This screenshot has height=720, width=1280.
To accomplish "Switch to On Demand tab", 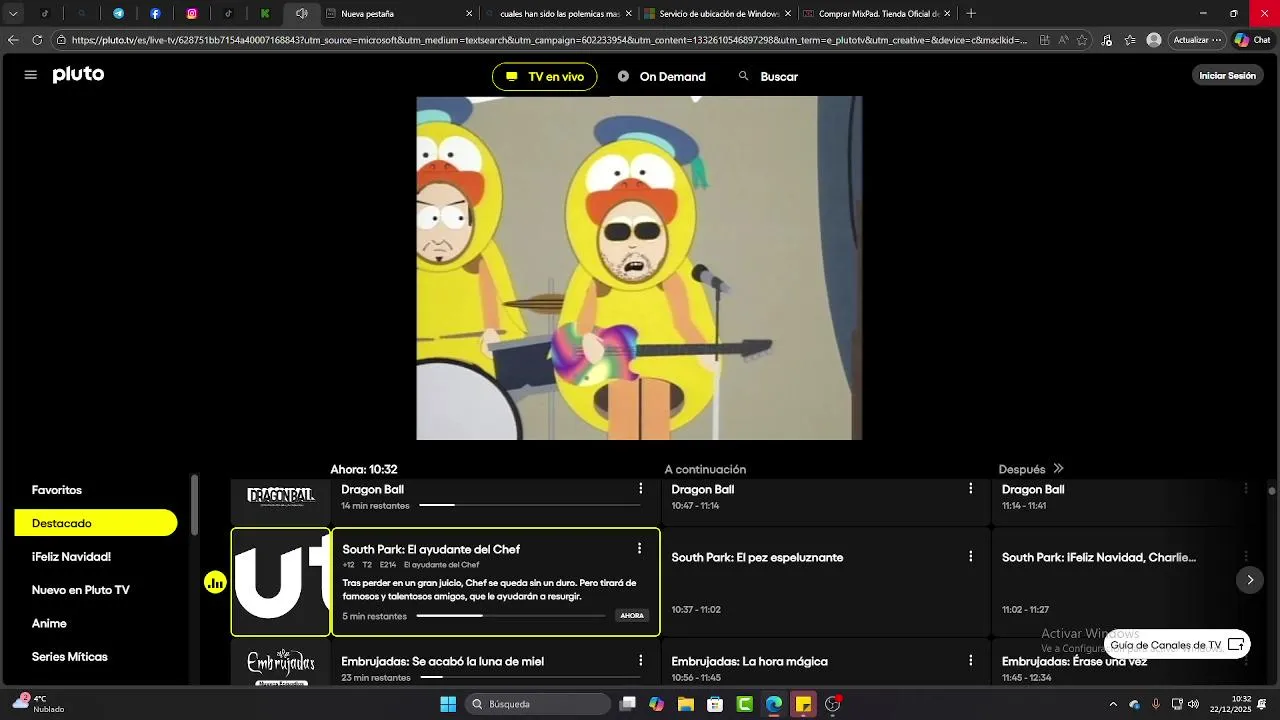I will click(x=661, y=76).
